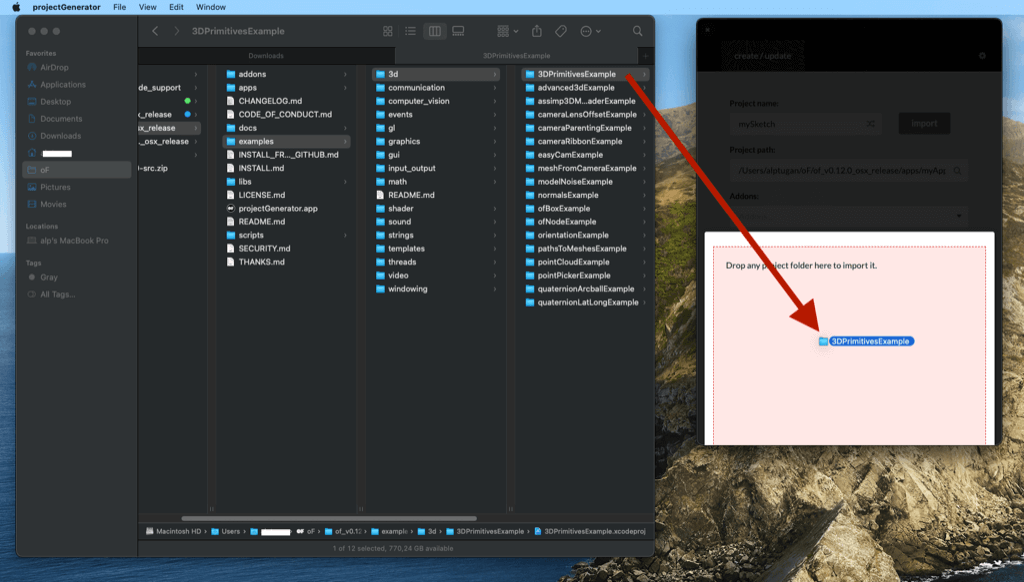This screenshot has width=1024, height=582.
Task: Click the Import button
Action: click(924, 123)
